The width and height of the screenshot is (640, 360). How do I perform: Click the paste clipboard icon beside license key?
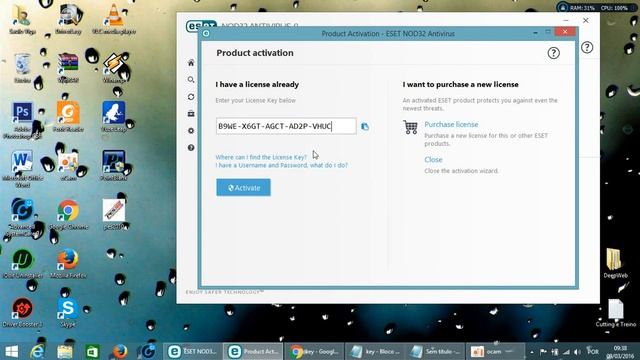point(365,127)
